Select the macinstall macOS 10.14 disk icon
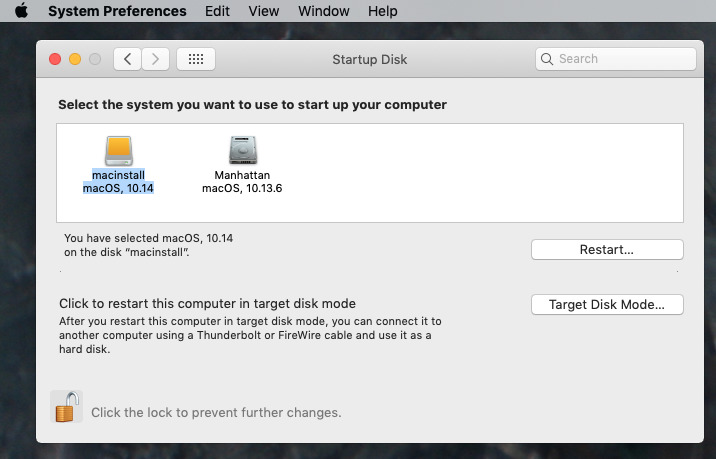716x459 pixels. point(119,151)
